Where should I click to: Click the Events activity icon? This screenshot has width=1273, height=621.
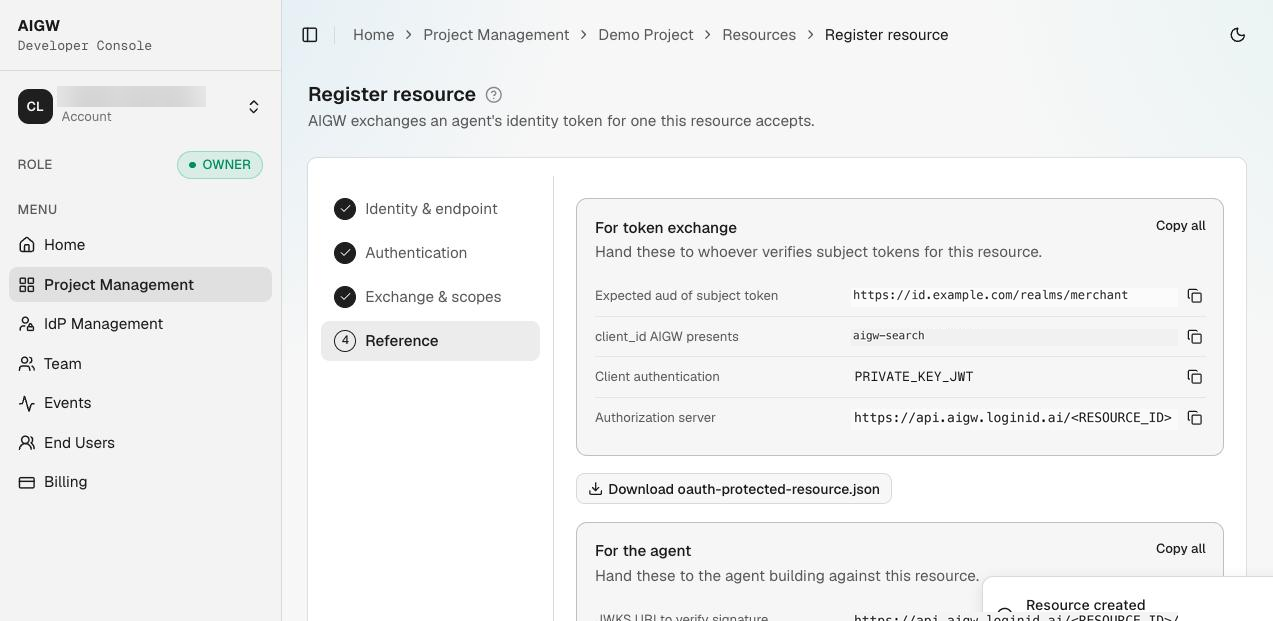click(27, 403)
